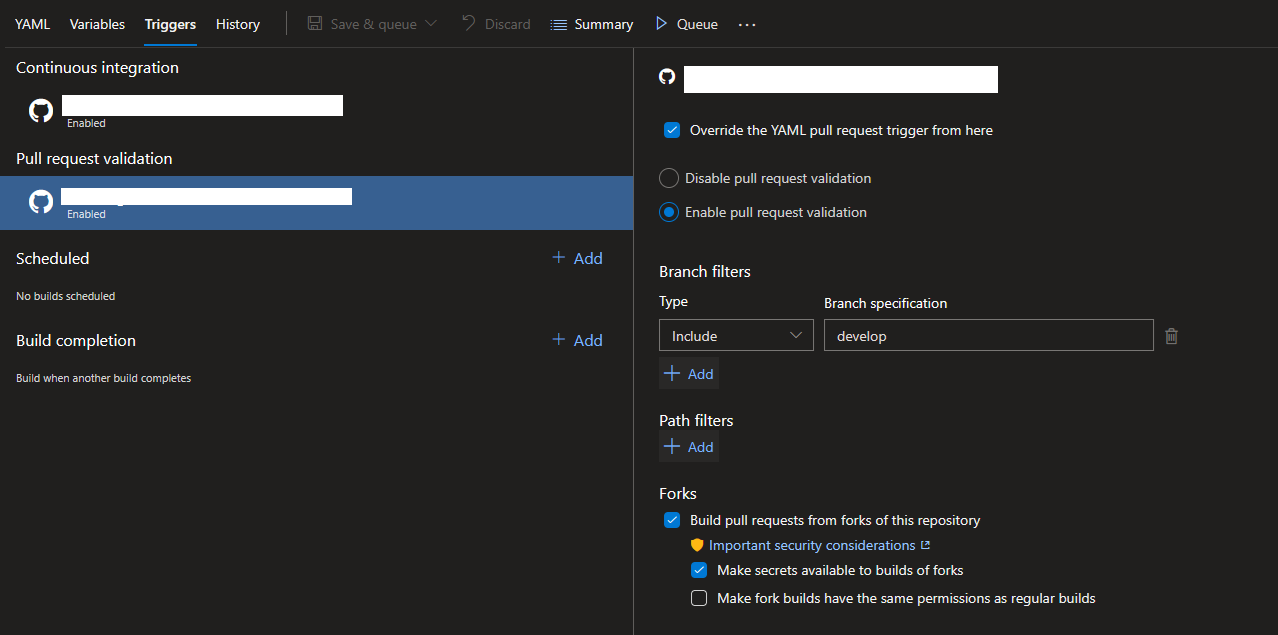The height and width of the screenshot is (635, 1278).
Task: Switch to the Variables tab
Action: 97,24
